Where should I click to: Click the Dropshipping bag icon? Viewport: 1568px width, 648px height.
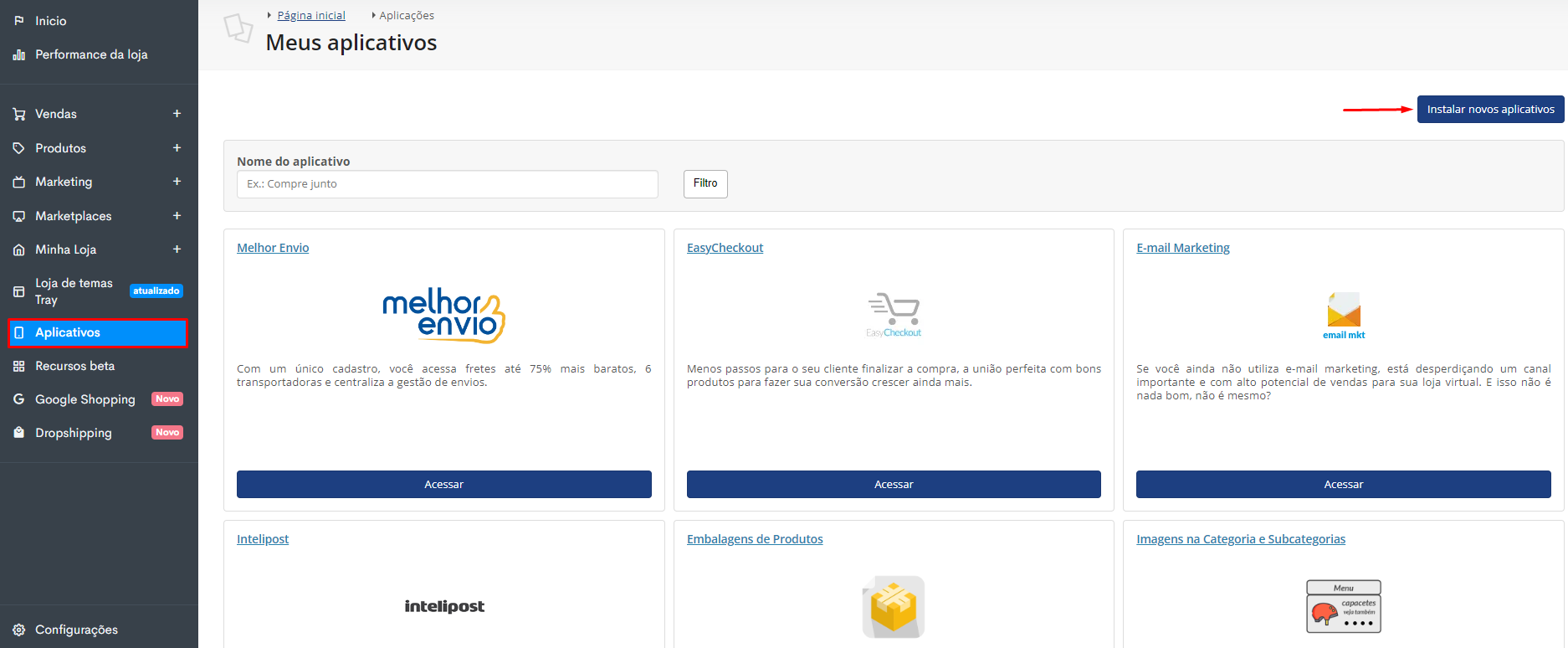[18, 433]
